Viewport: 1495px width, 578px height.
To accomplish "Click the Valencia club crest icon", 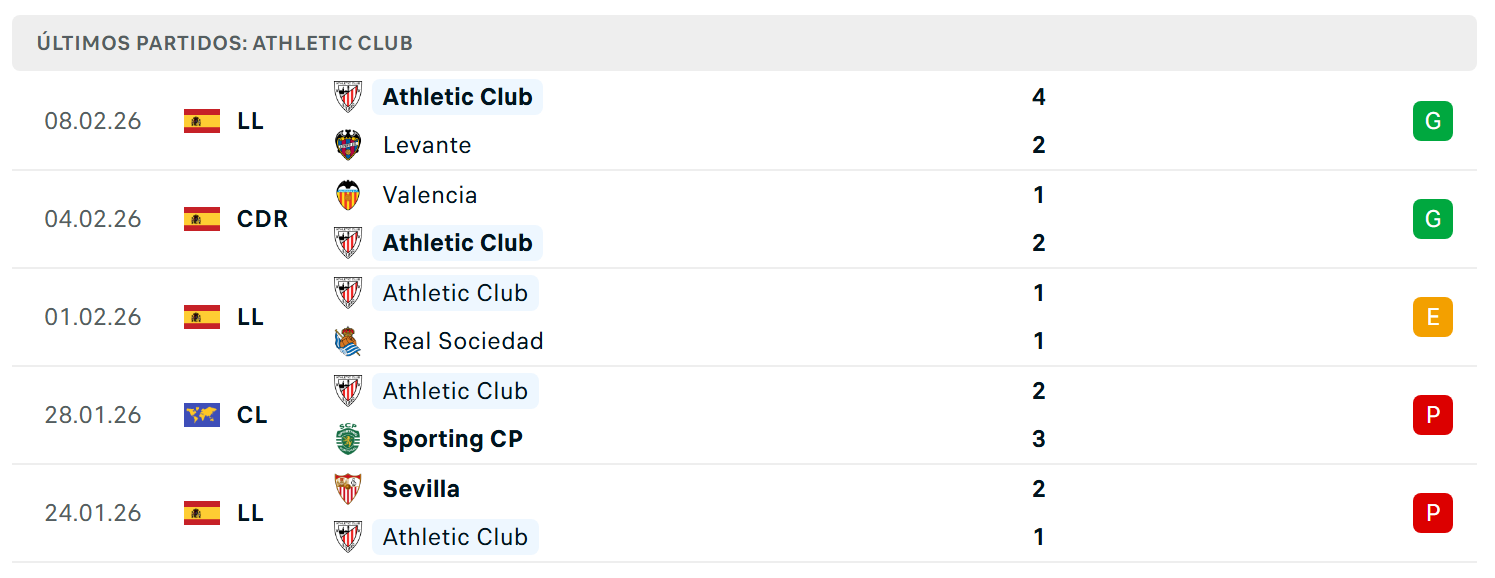I will [x=348, y=195].
